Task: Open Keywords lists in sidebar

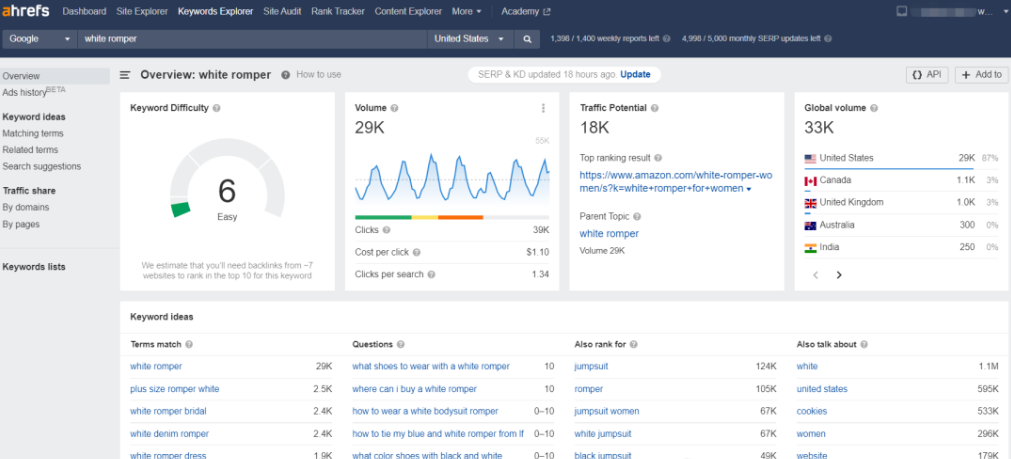Action: click(x=34, y=267)
